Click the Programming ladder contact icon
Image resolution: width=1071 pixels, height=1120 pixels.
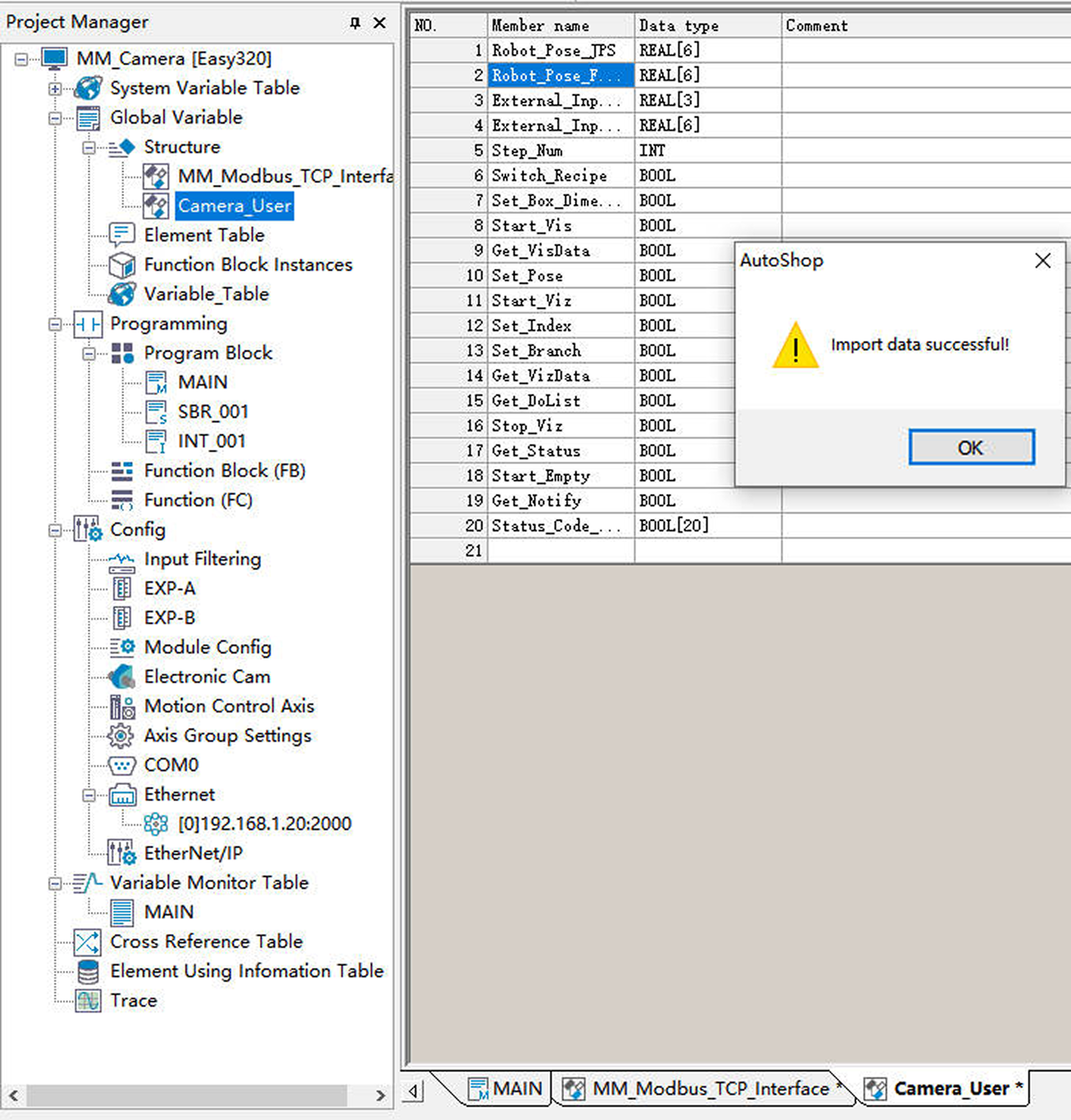[x=88, y=324]
